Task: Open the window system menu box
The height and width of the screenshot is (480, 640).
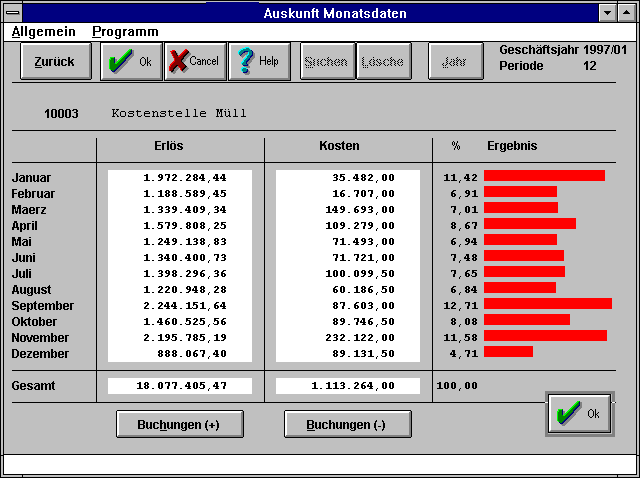Action: [13, 13]
